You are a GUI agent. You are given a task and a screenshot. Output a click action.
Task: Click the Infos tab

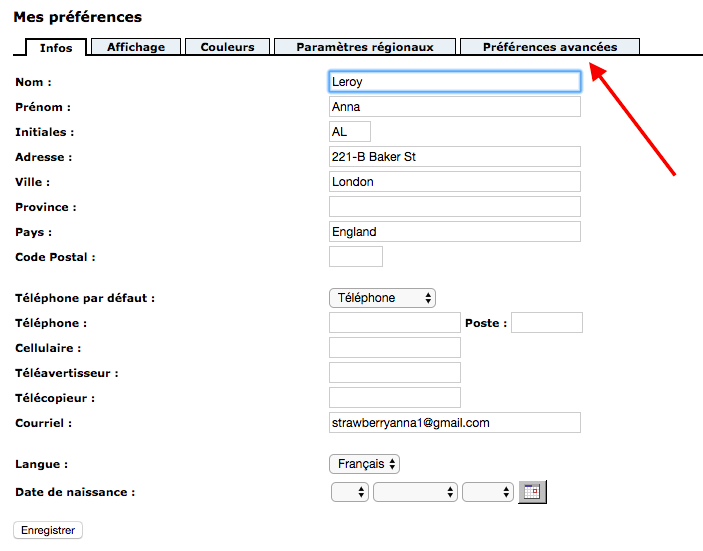(x=55, y=47)
